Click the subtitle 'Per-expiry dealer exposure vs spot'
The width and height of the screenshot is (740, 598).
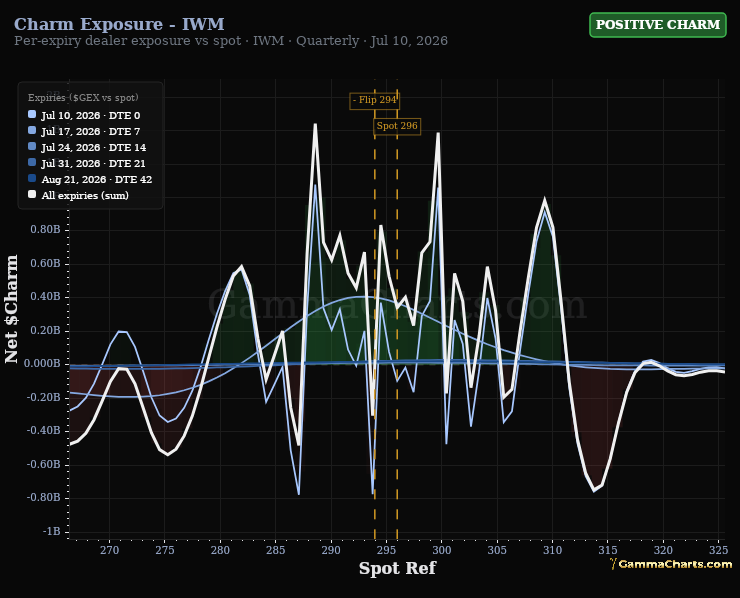pyautogui.click(x=127, y=41)
